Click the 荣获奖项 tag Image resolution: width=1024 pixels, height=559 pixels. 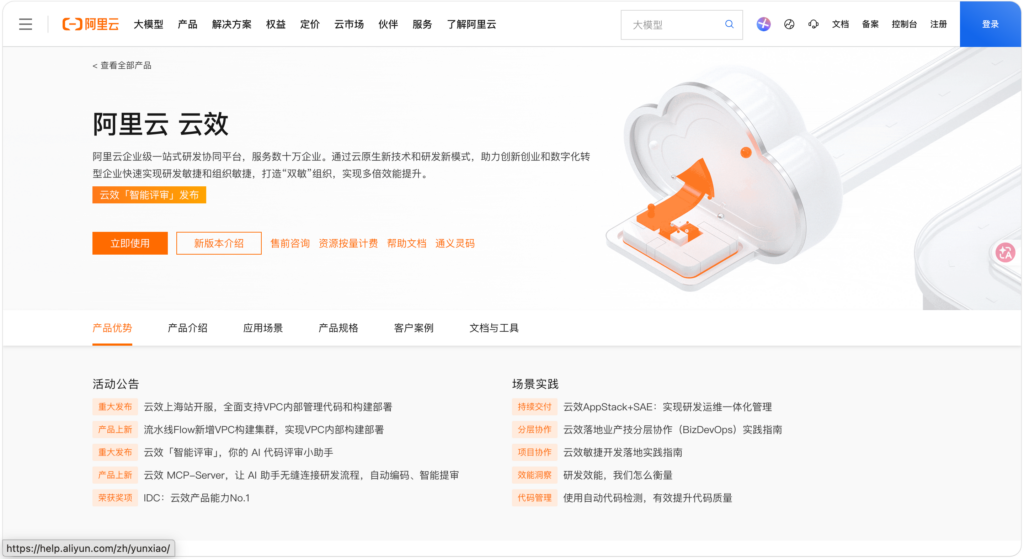click(115, 498)
